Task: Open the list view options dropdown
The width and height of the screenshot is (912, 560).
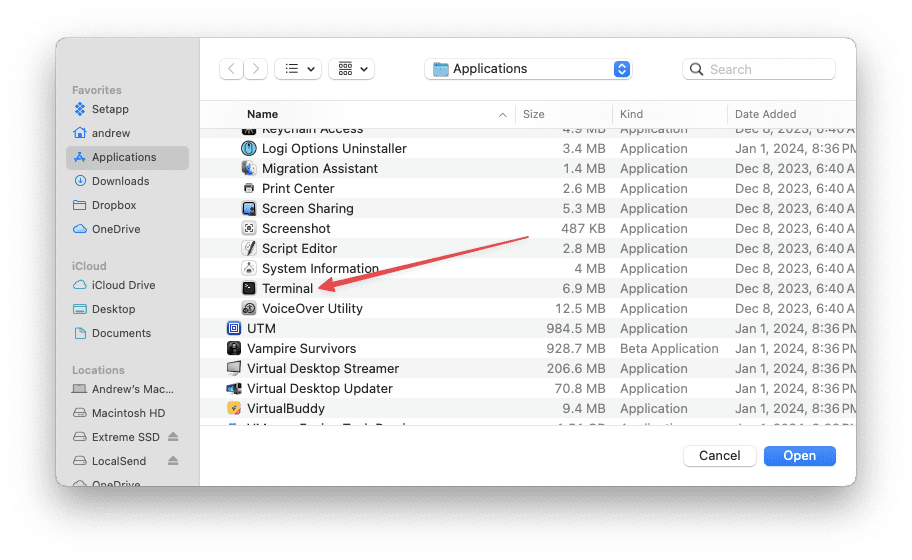Action: (298, 69)
